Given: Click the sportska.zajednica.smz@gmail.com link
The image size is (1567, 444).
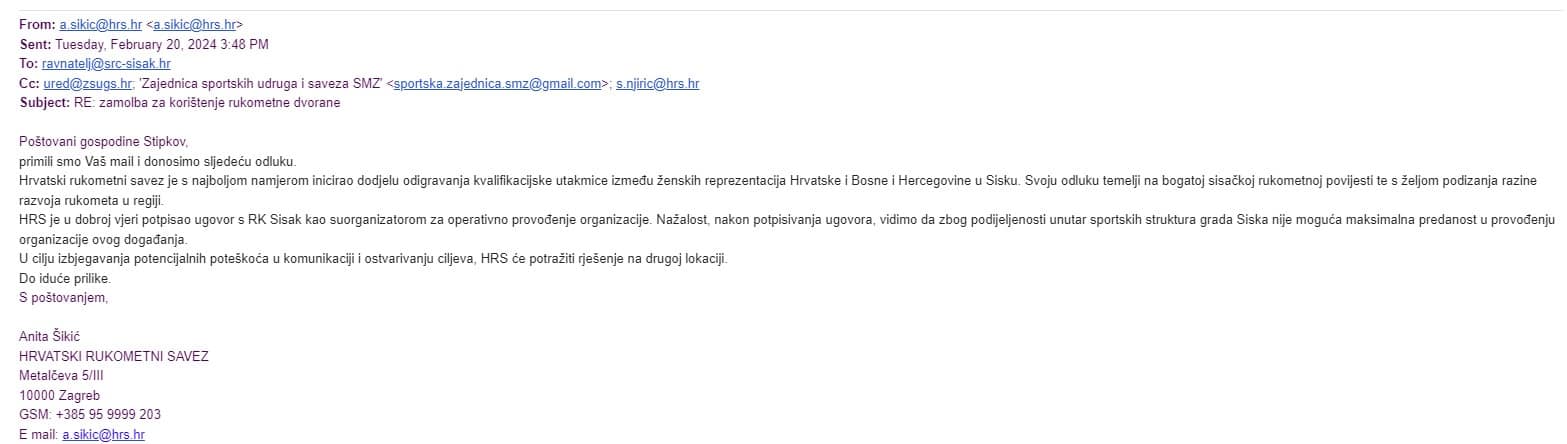Looking at the screenshot, I should coord(498,84).
